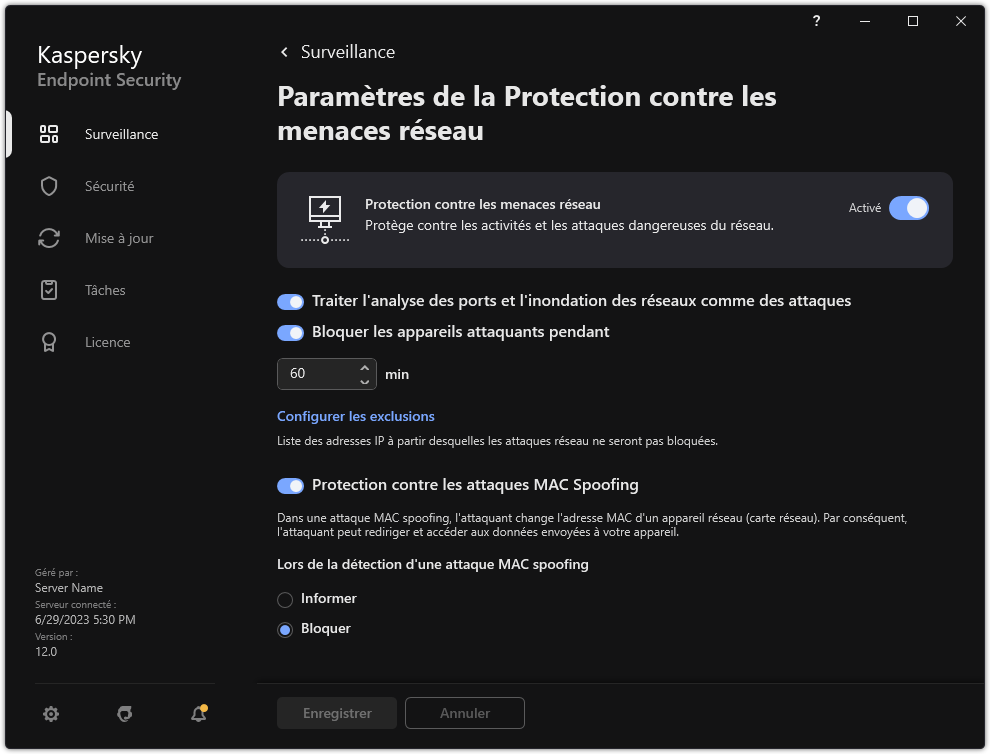The height and width of the screenshot is (754, 990).
Task: Toggle treating port scans as attacks
Action: point(290,301)
